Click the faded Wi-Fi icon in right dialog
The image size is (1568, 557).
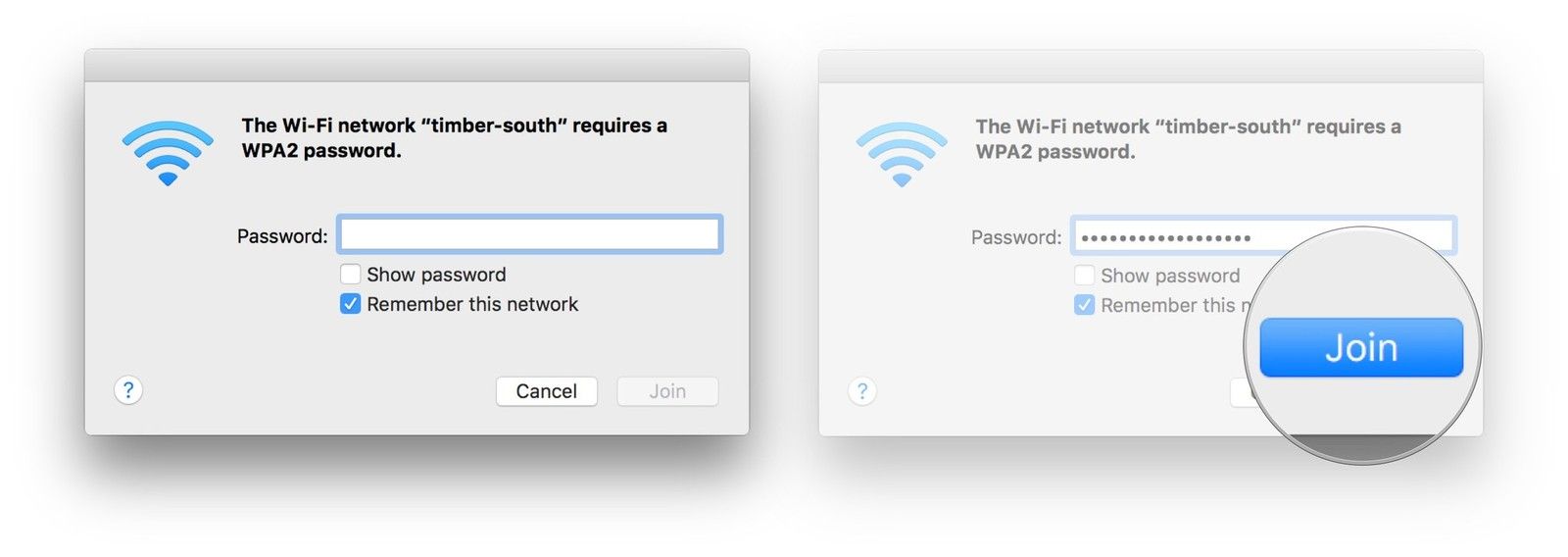click(902, 154)
